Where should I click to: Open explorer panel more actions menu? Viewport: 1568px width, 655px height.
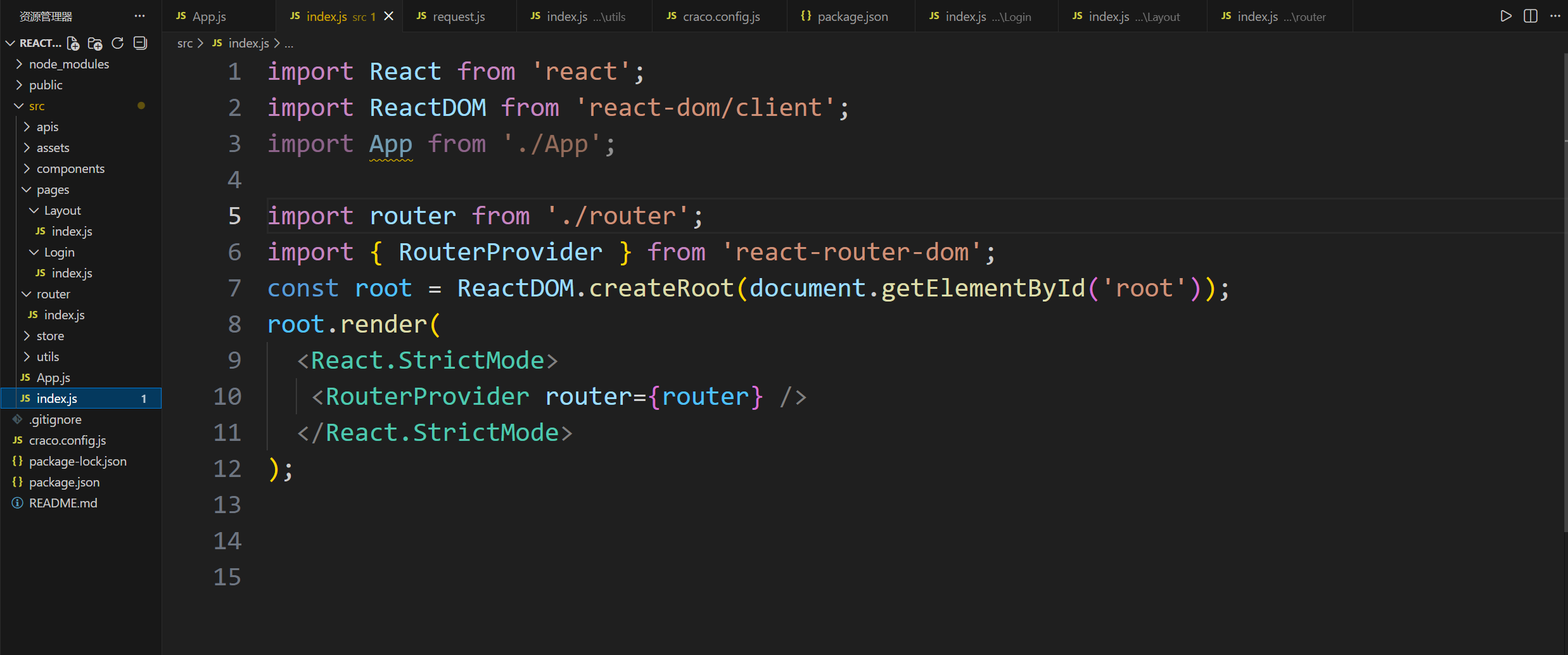point(139,16)
